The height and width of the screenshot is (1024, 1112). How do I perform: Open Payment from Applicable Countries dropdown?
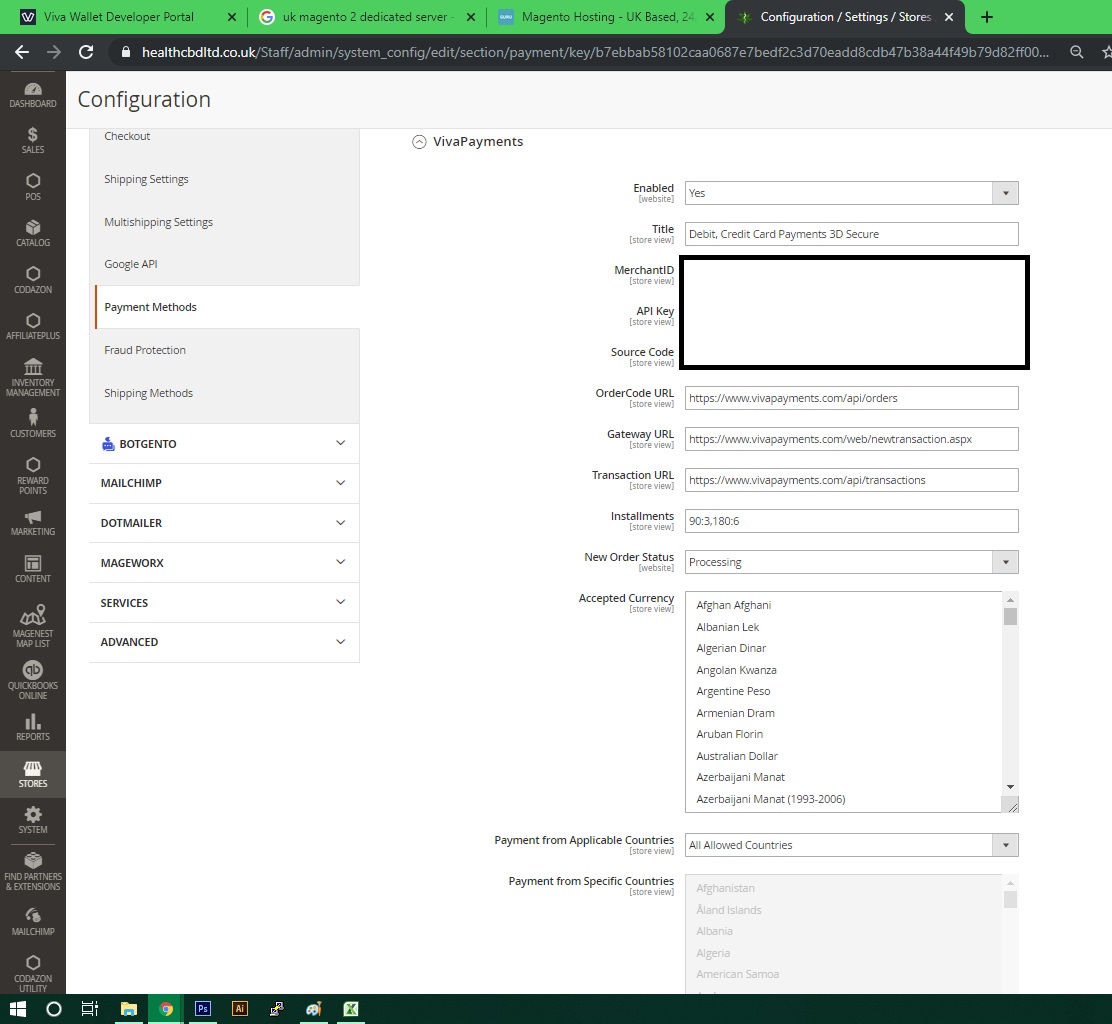click(851, 845)
